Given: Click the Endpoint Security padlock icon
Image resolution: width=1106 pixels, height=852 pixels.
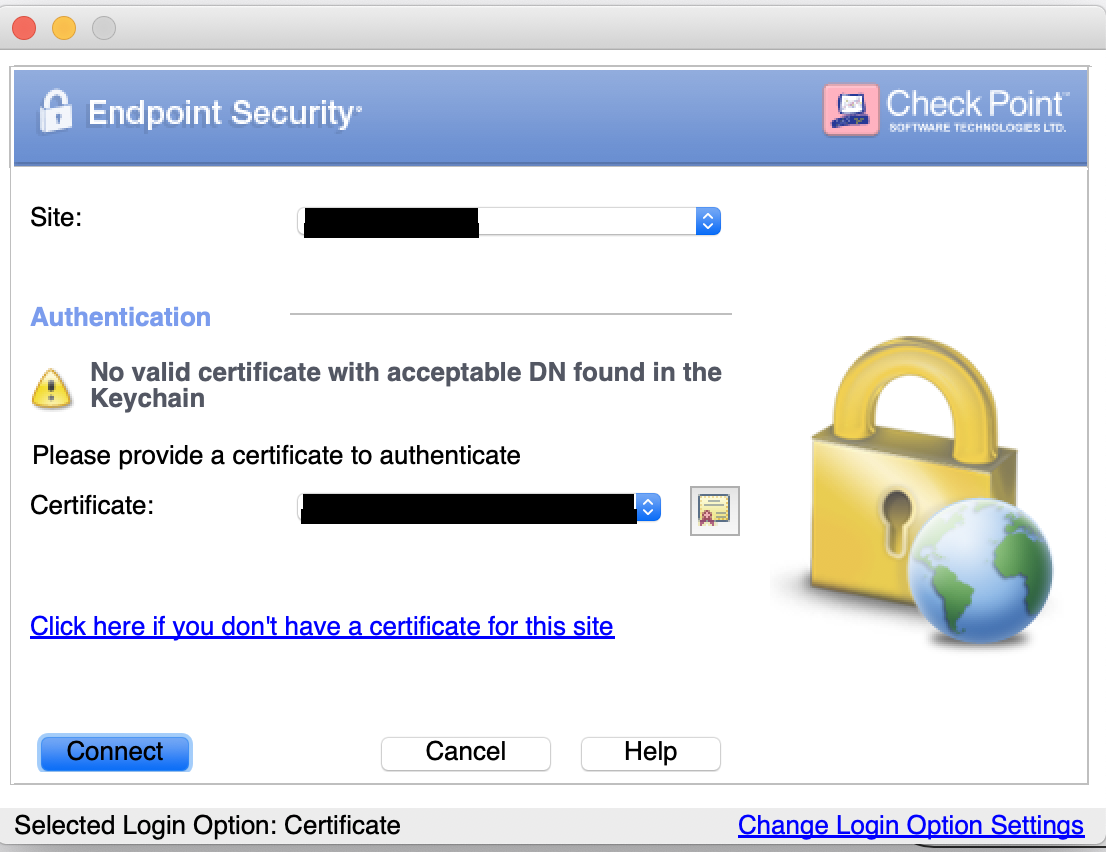Looking at the screenshot, I should click(x=55, y=111).
